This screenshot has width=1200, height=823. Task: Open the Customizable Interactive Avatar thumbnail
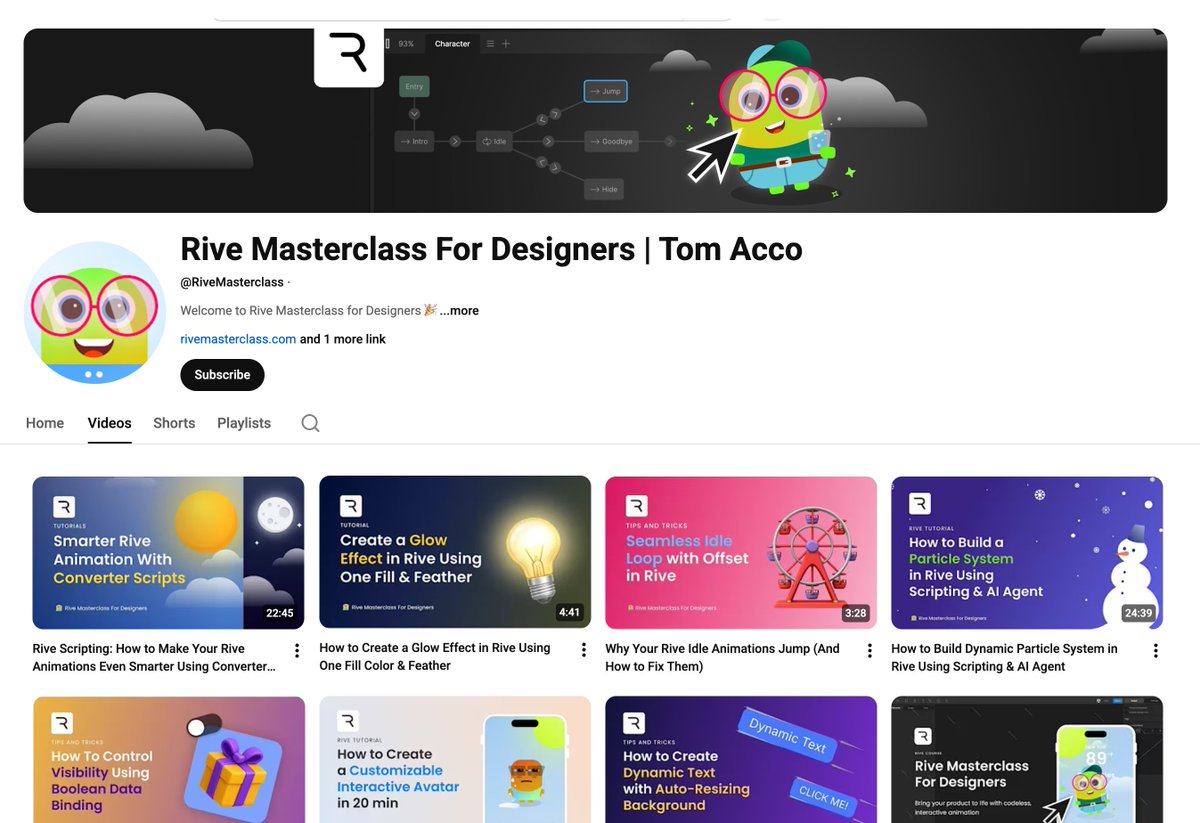(x=455, y=760)
